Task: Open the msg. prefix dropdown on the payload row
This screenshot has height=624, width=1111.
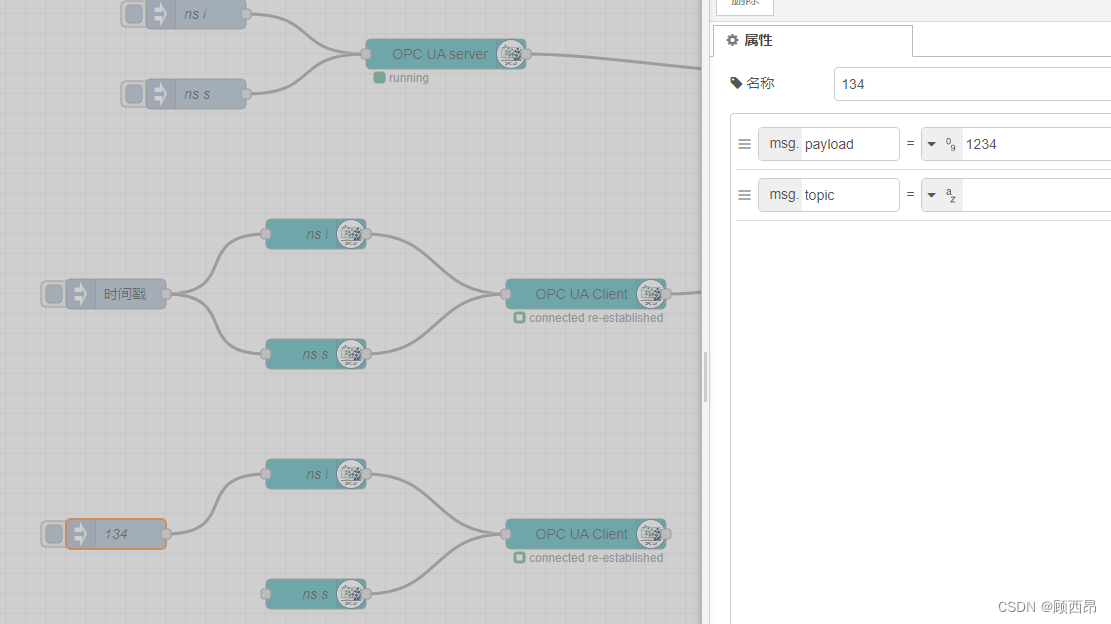Action: point(783,143)
